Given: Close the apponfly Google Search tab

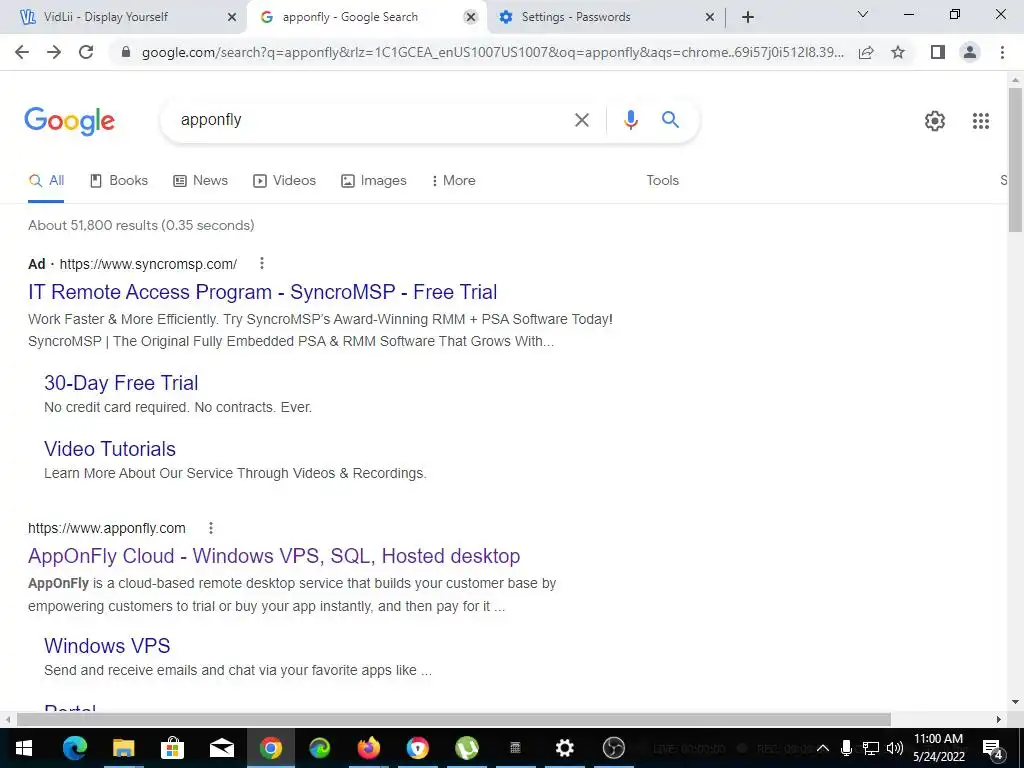Looking at the screenshot, I should pyautogui.click(x=470, y=18).
